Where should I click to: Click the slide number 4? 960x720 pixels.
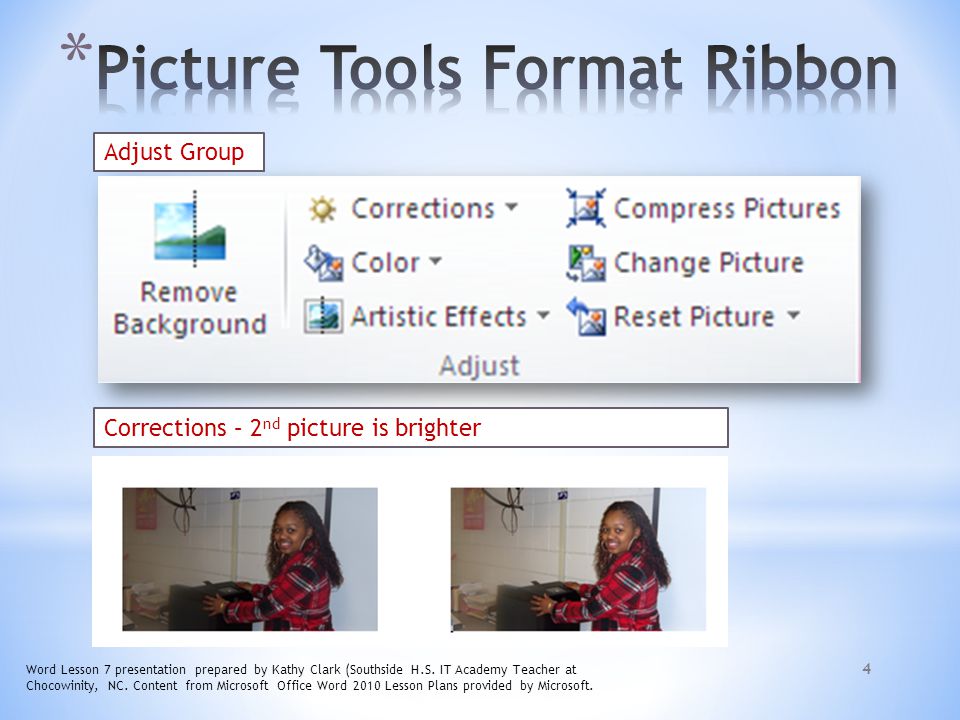[x=866, y=669]
